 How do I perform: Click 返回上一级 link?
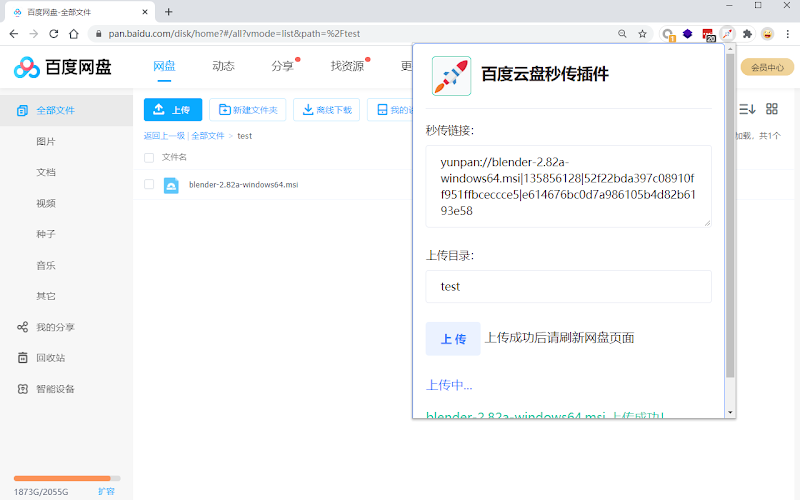point(164,136)
